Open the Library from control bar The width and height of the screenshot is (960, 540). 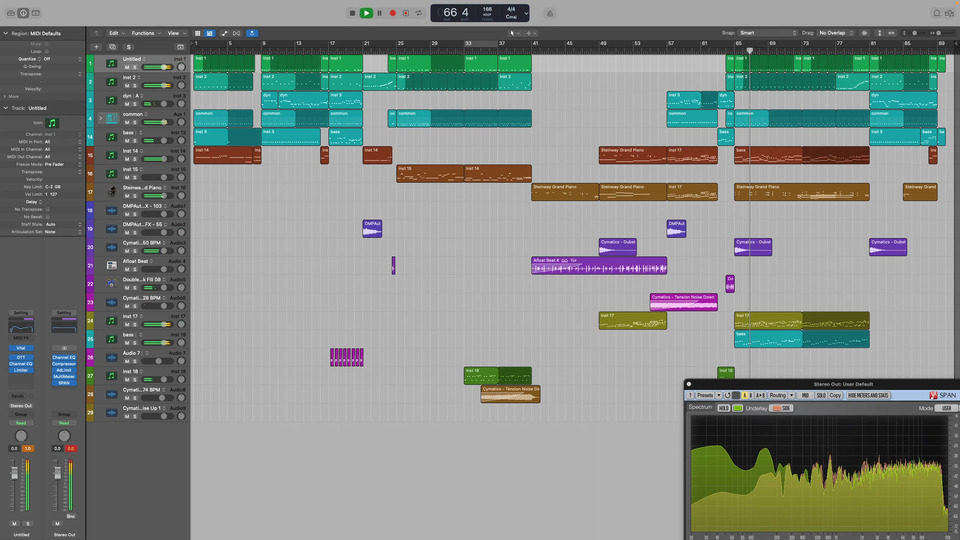click(x=11, y=13)
